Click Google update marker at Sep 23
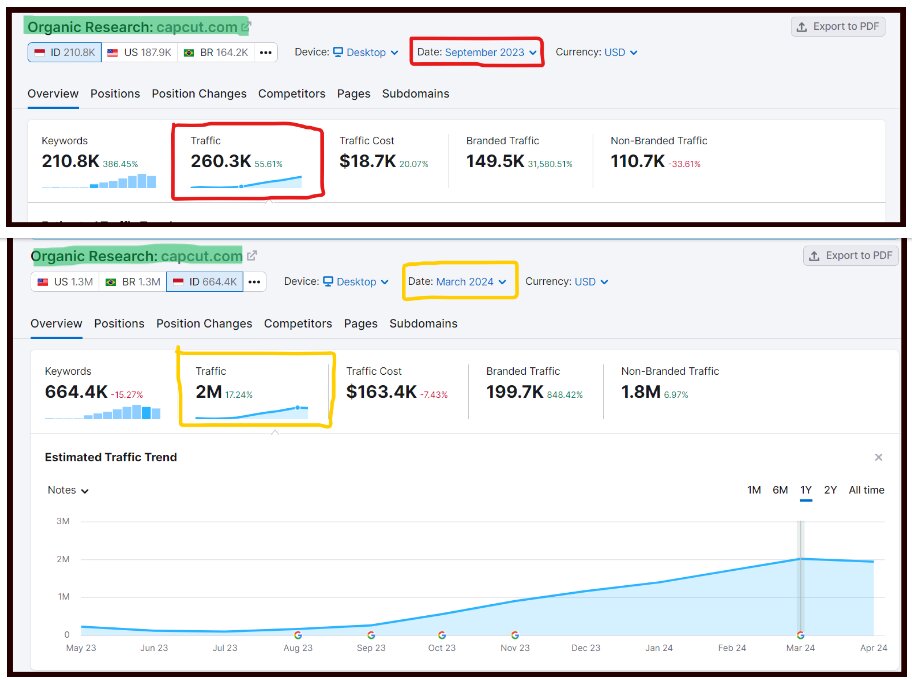 [371, 635]
